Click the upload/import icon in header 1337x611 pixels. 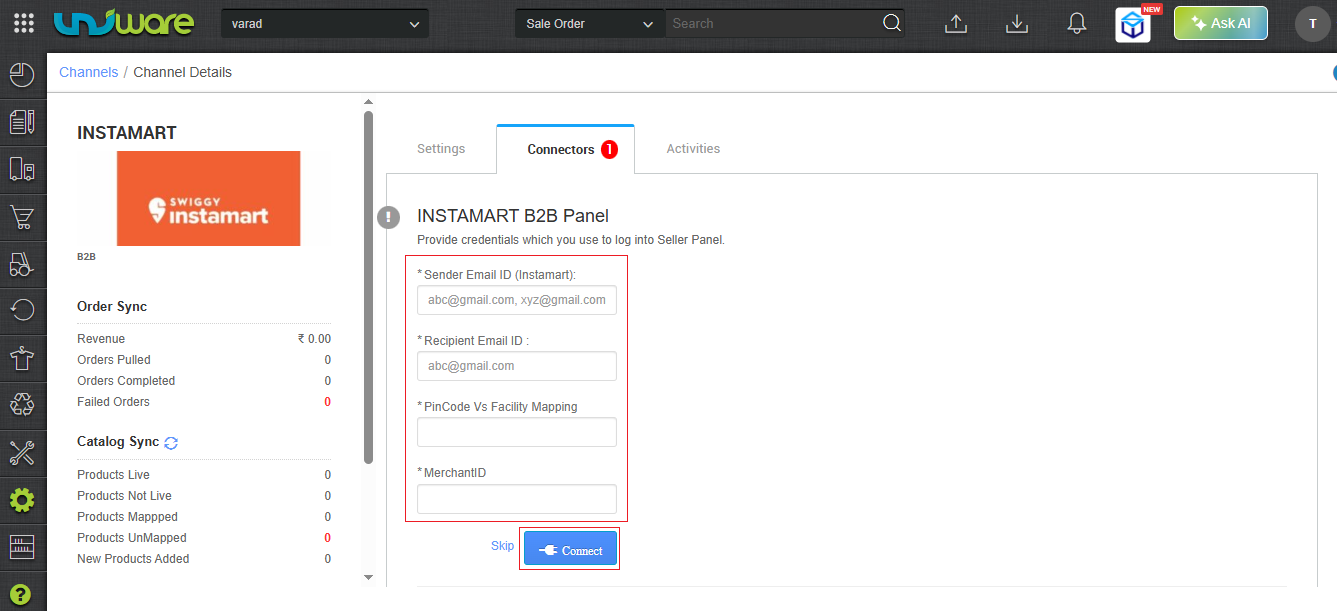click(956, 23)
